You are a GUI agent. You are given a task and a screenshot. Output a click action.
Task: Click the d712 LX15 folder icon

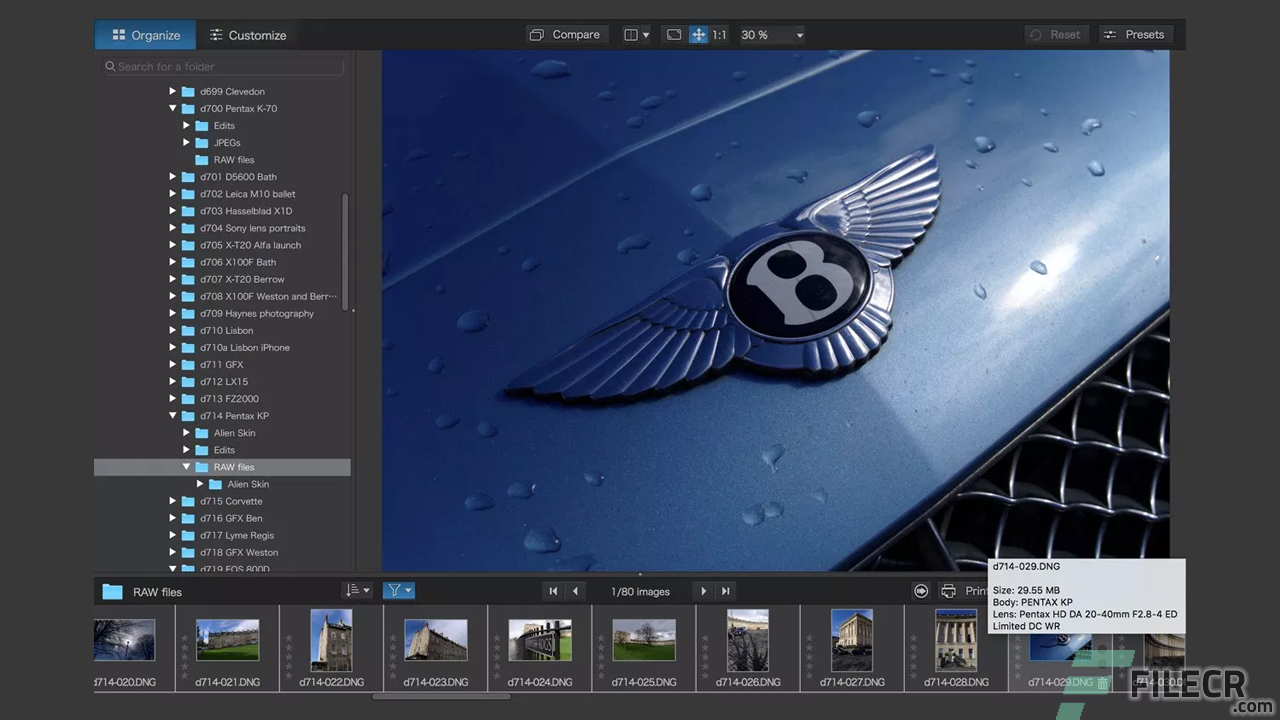click(187, 382)
